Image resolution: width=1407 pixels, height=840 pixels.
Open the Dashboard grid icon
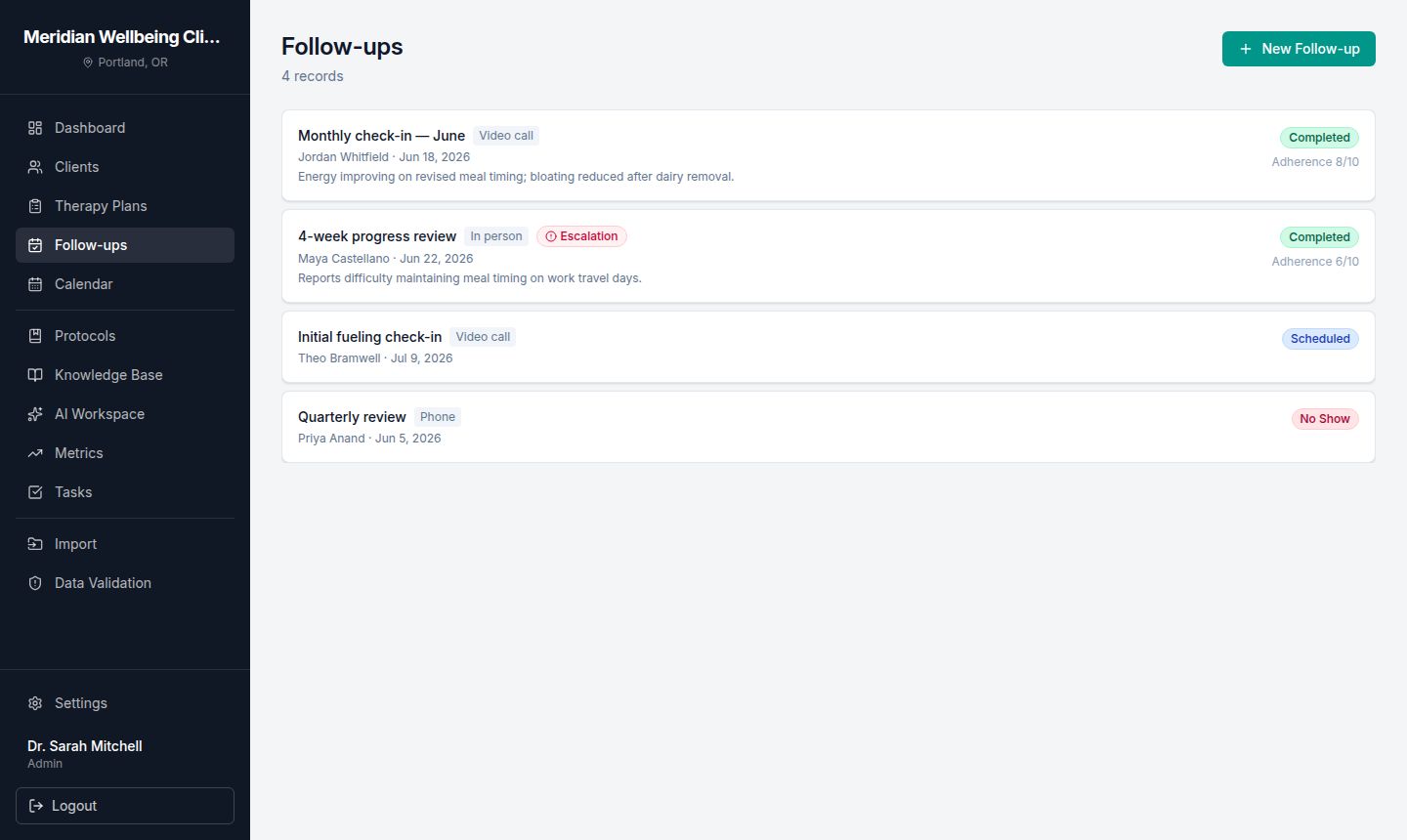(35, 128)
